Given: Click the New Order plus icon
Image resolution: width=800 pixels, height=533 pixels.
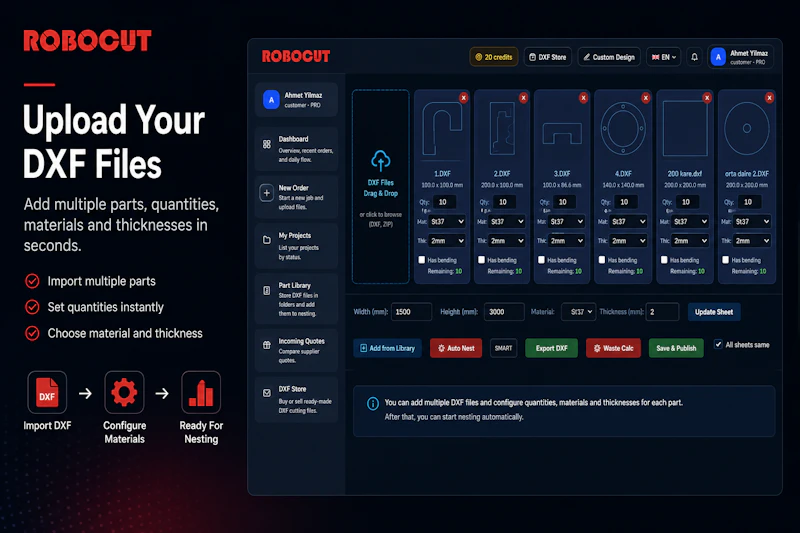Looking at the screenshot, I should click(266, 193).
